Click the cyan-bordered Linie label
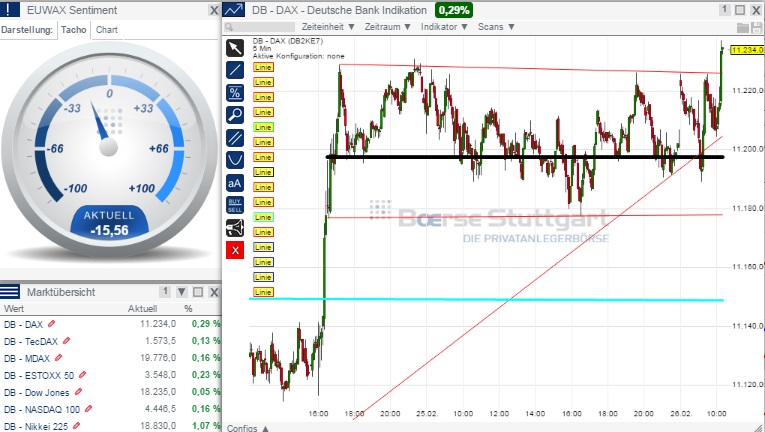This screenshot has height=432, width=765. coord(263,217)
